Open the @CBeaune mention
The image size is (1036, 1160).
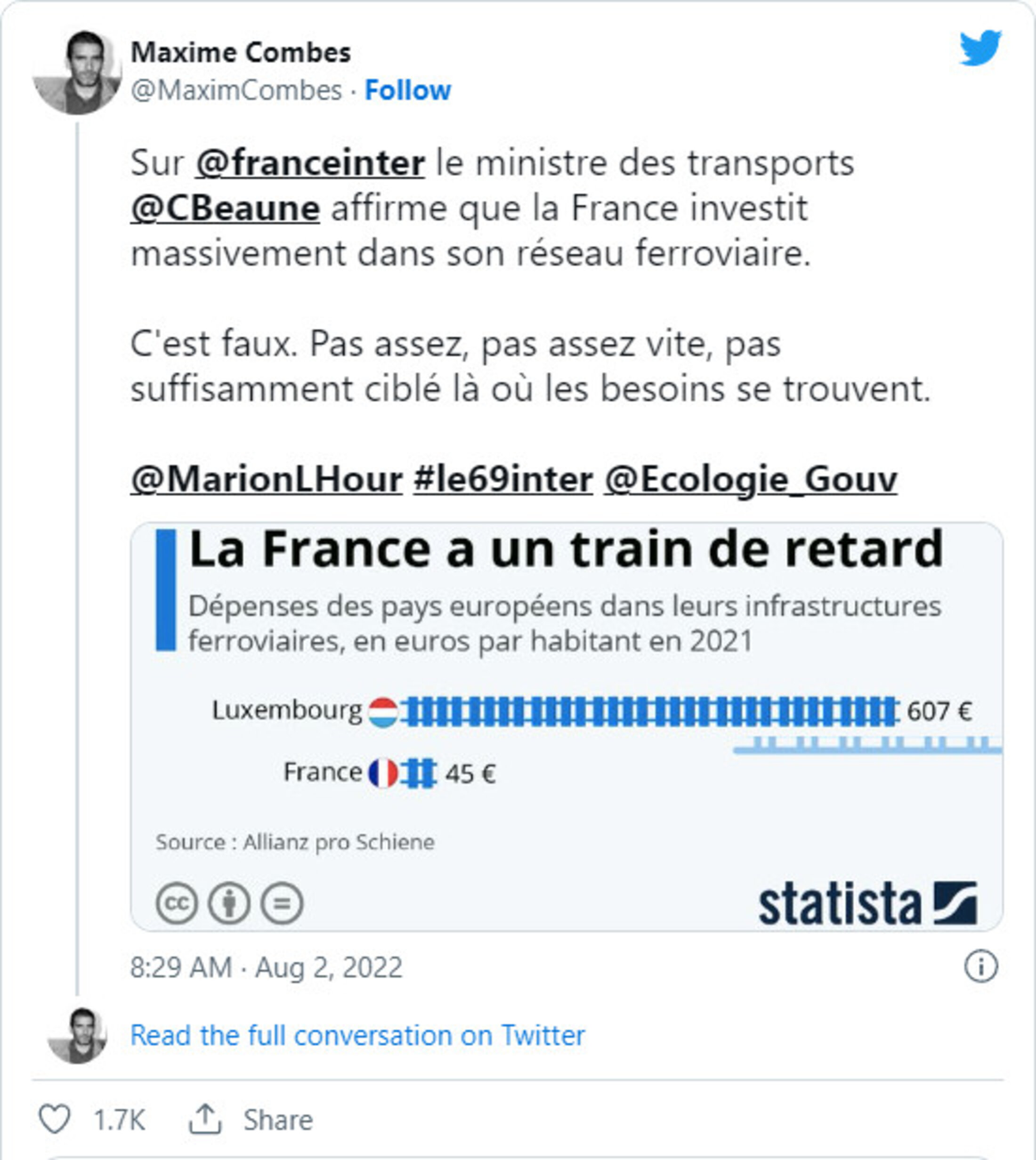pyautogui.click(x=225, y=208)
